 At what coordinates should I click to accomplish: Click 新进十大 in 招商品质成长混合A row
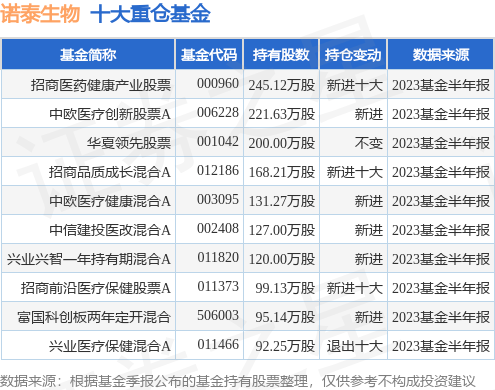355,172
